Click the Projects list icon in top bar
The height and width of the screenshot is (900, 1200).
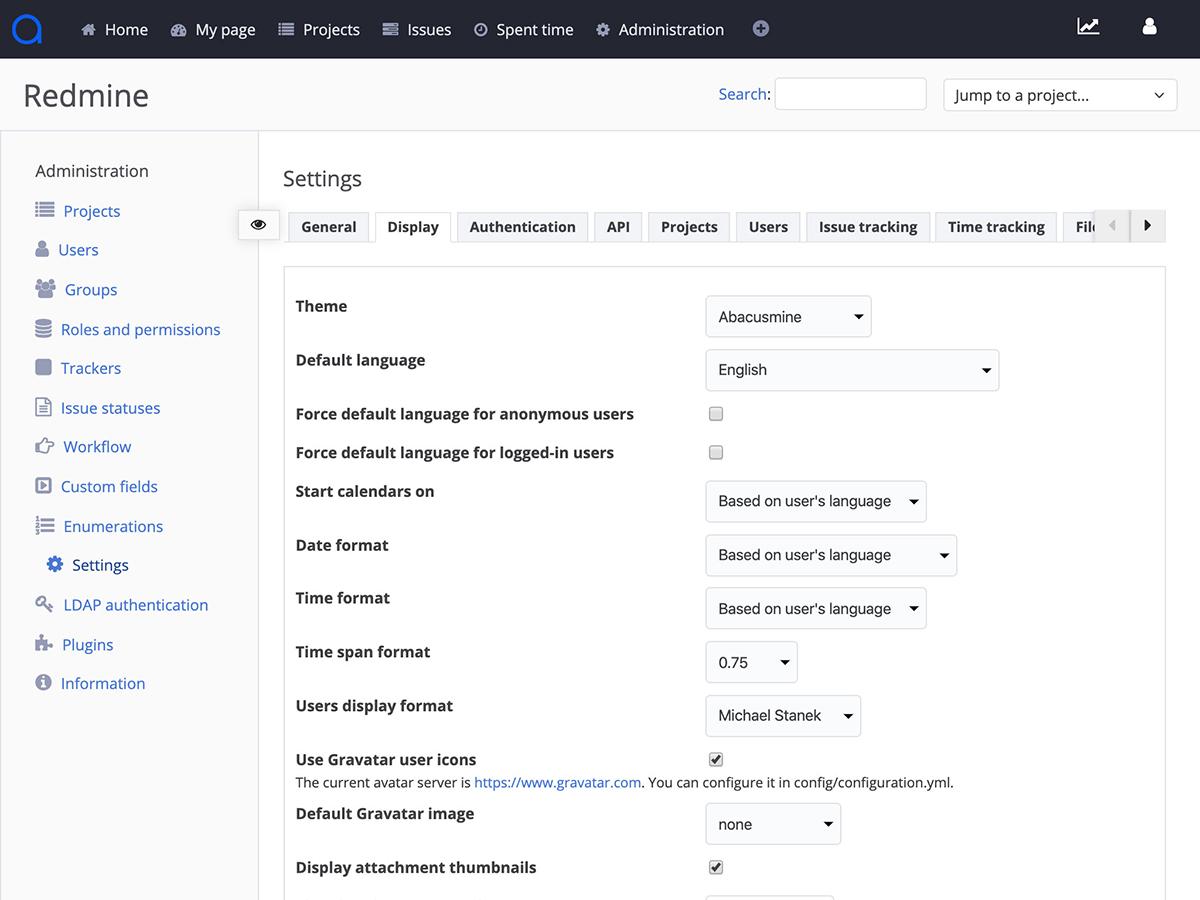pos(287,30)
